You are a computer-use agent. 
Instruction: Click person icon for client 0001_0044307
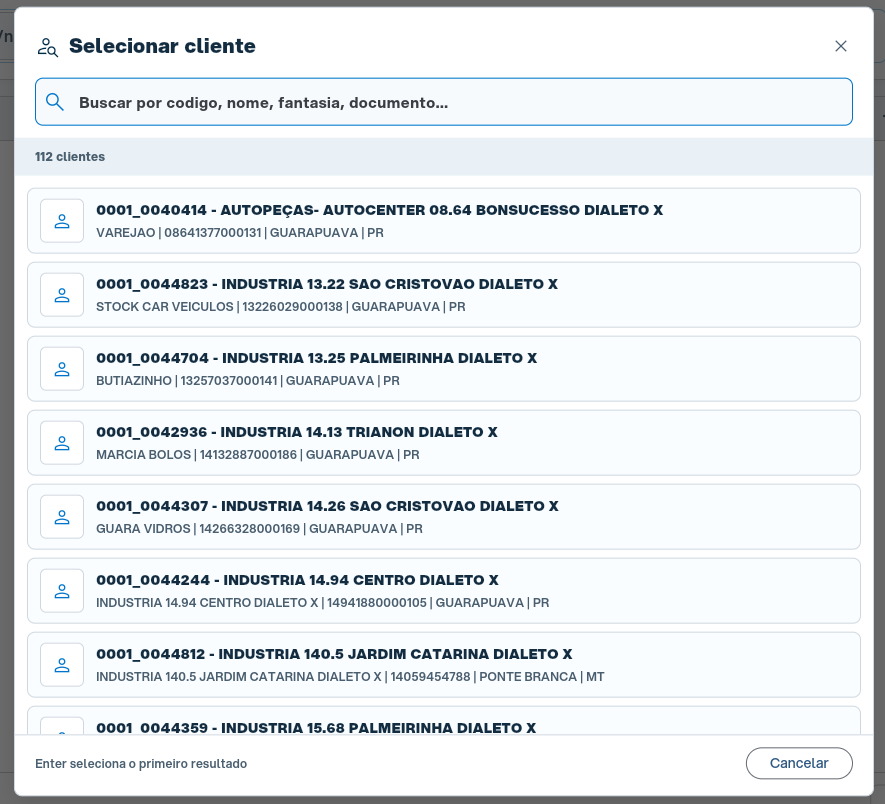pos(62,517)
